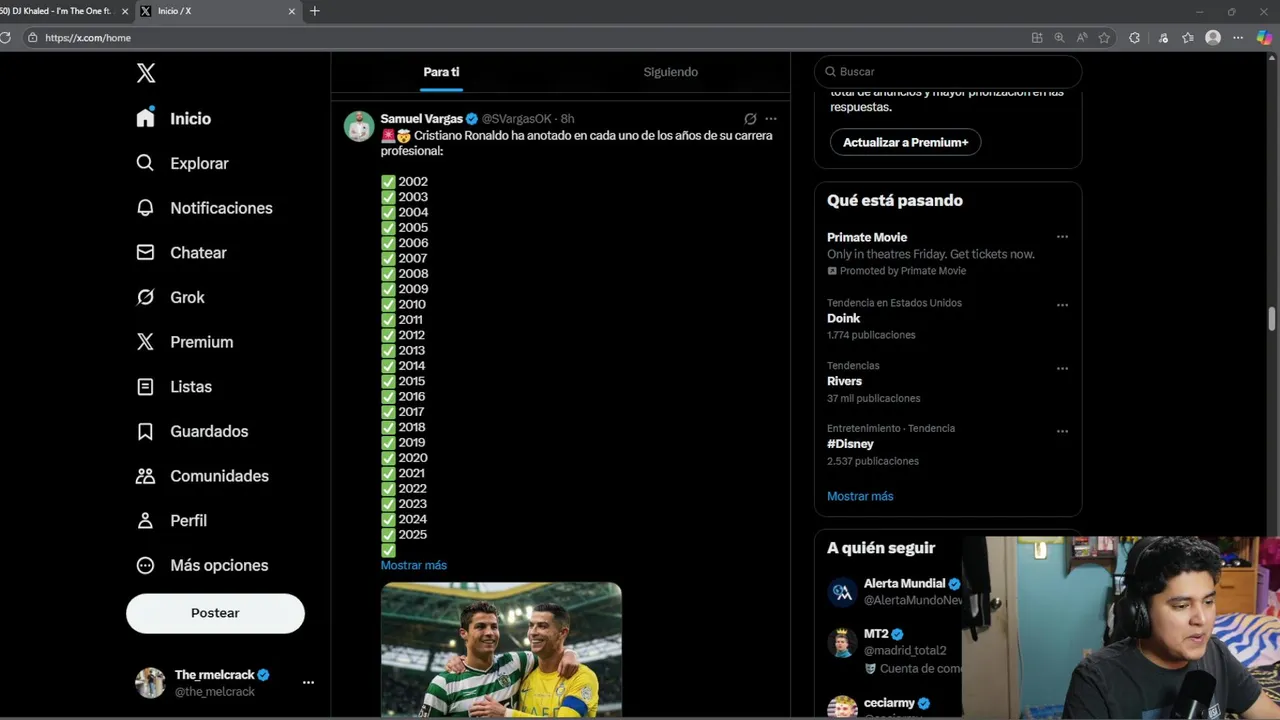Expand post with Mostrar más link
Viewport: 1280px width, 720px height.
(x=413, y=565)
